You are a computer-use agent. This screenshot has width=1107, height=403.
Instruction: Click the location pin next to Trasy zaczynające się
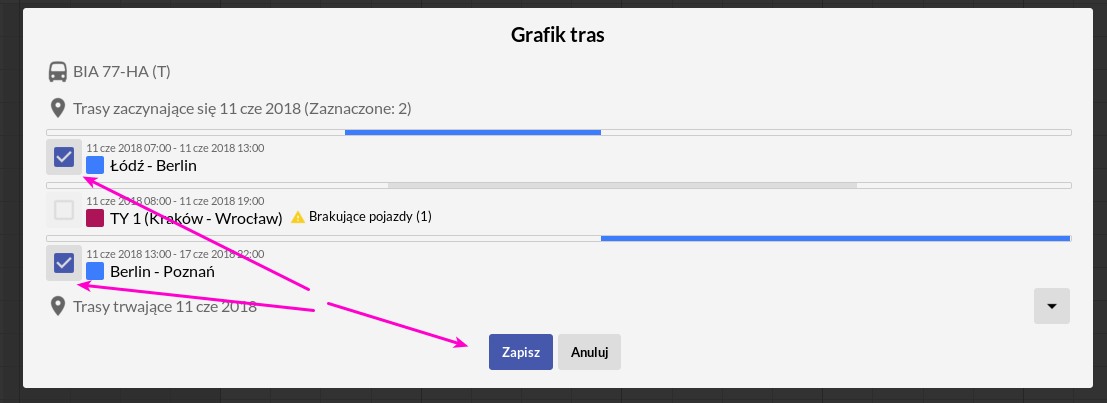tap(57, 109)
